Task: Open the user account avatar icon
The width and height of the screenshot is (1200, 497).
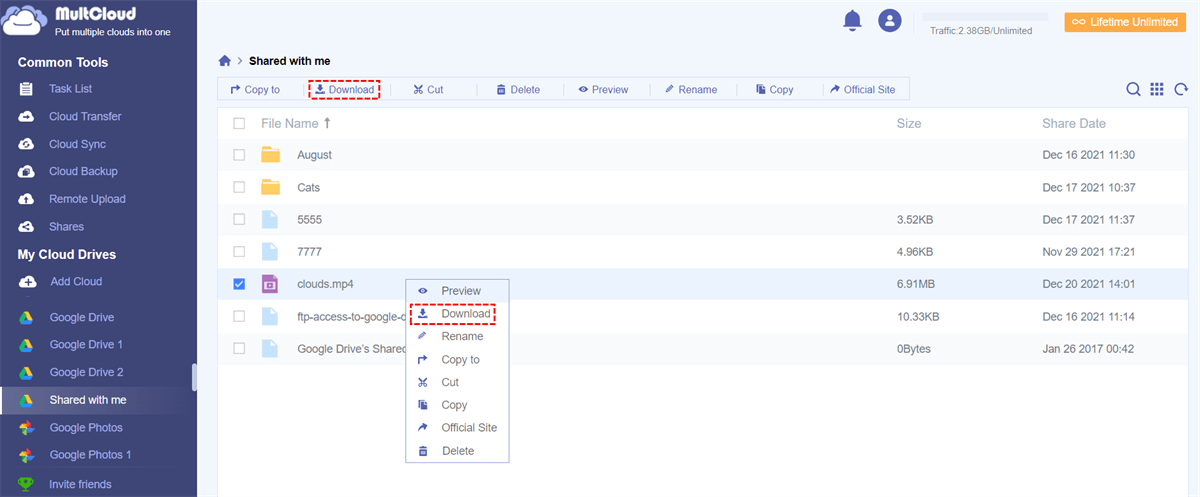Action: [x=889, y=20]
